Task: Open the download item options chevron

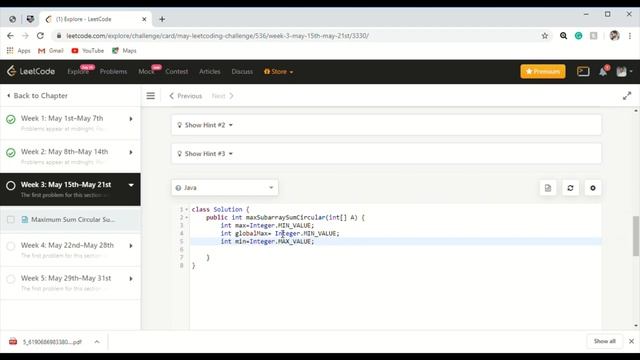Action: coord(97,342)
